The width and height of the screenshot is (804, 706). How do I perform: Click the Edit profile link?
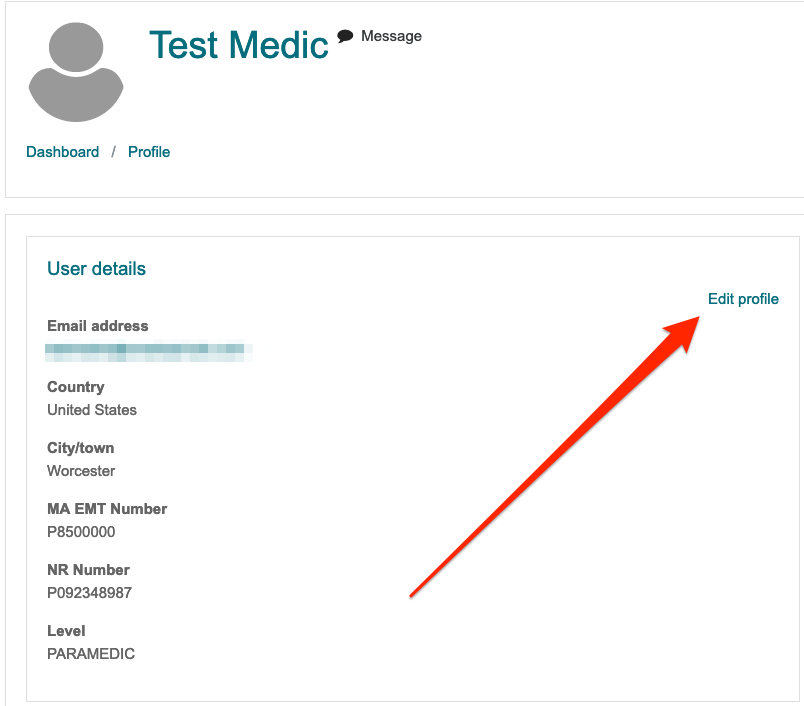click(743, 299)
